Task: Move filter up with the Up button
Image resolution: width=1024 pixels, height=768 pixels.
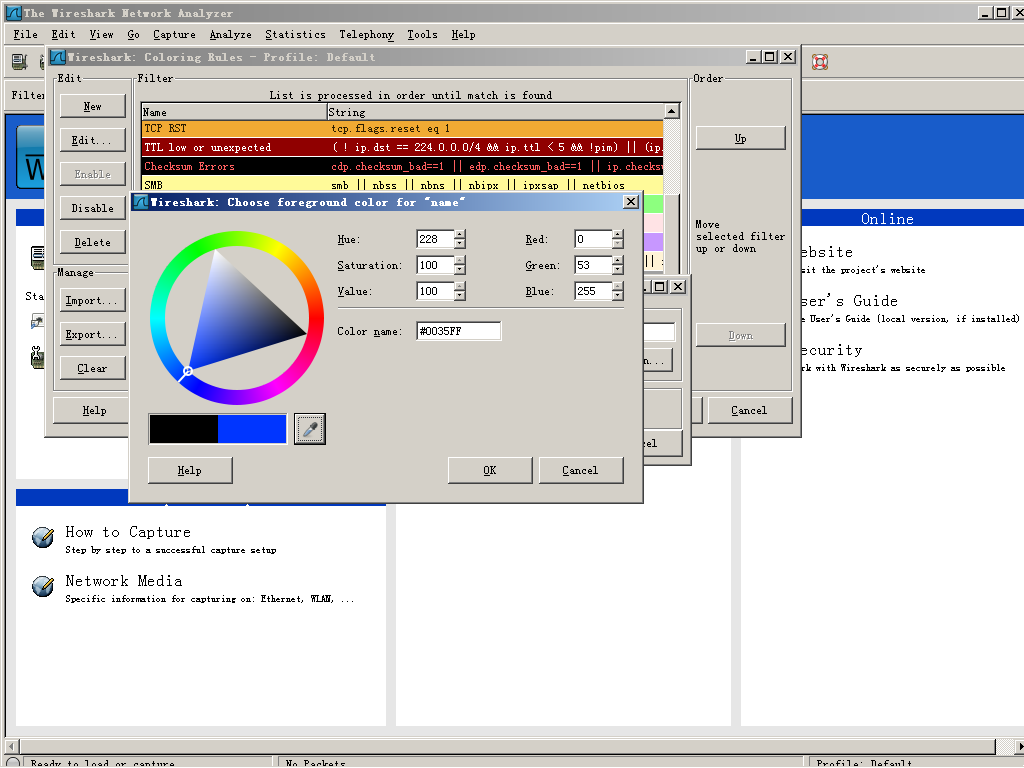Action: 741,138
